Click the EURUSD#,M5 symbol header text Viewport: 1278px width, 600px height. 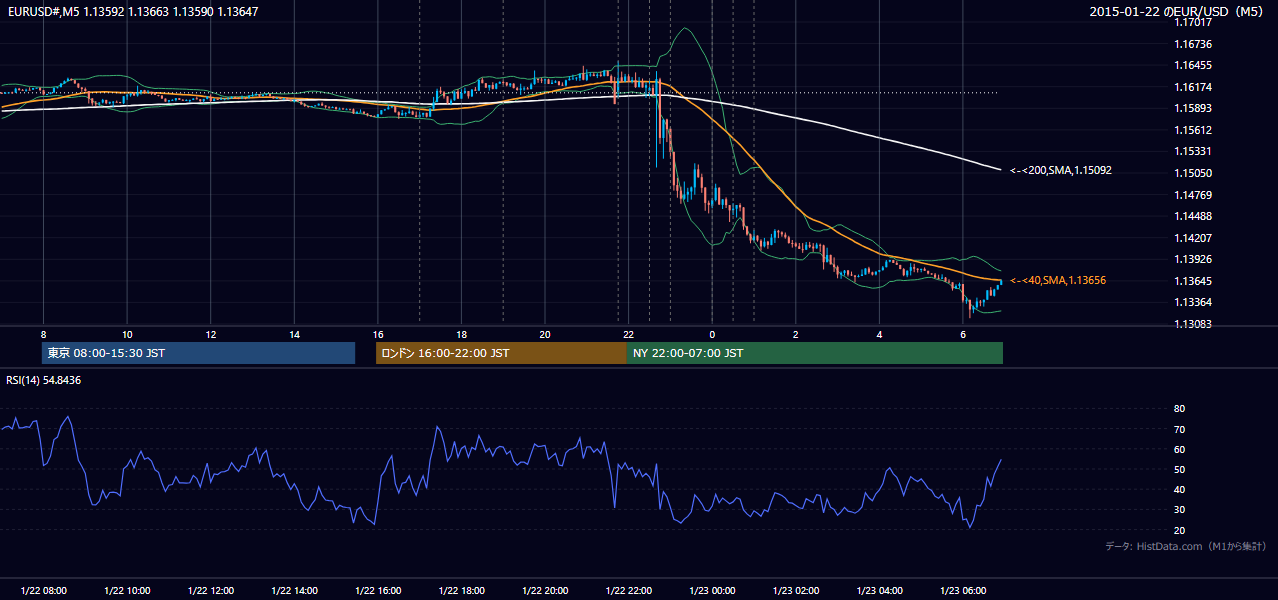click(x=42, y=12)
